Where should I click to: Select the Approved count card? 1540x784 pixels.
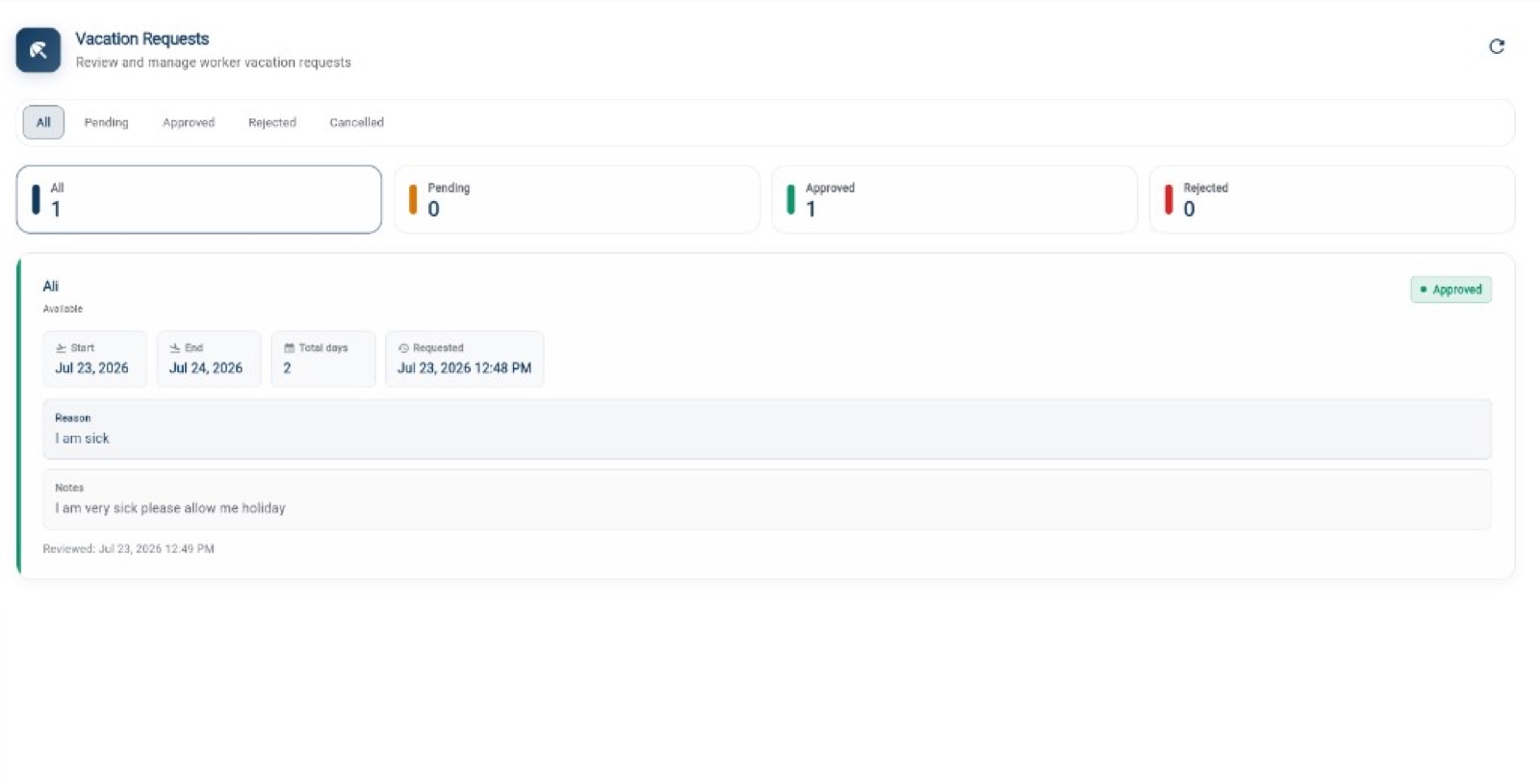[x=955, y=199]
